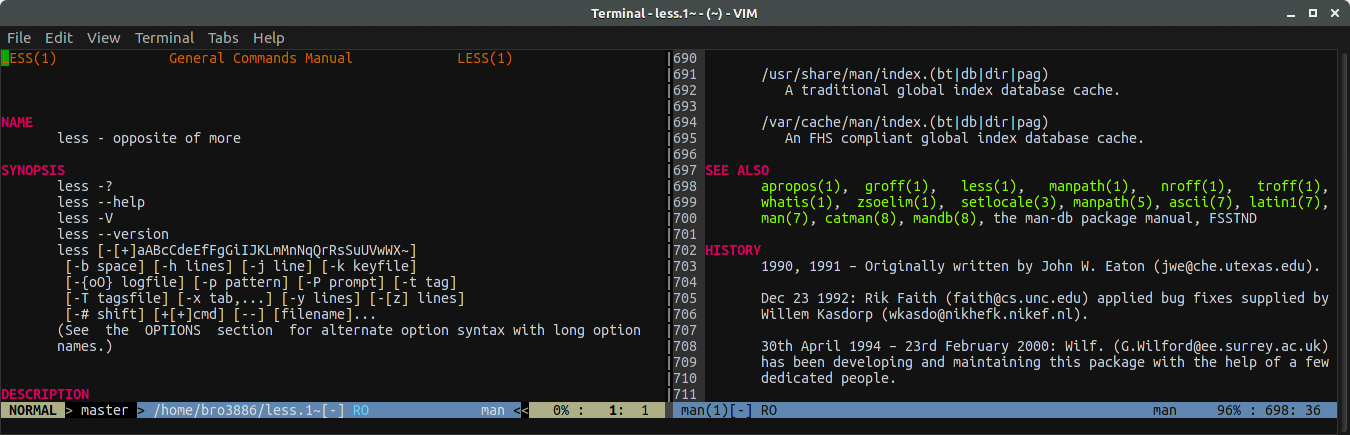Click the HISTORY section heading

pyautogui.click(x=733, y=250)
